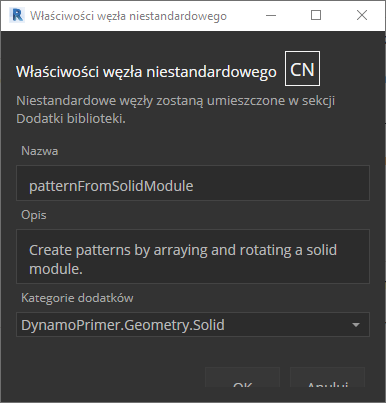
Task: Place cursor after patternFromSolidModule text
Action: click(x=194, y=186)
